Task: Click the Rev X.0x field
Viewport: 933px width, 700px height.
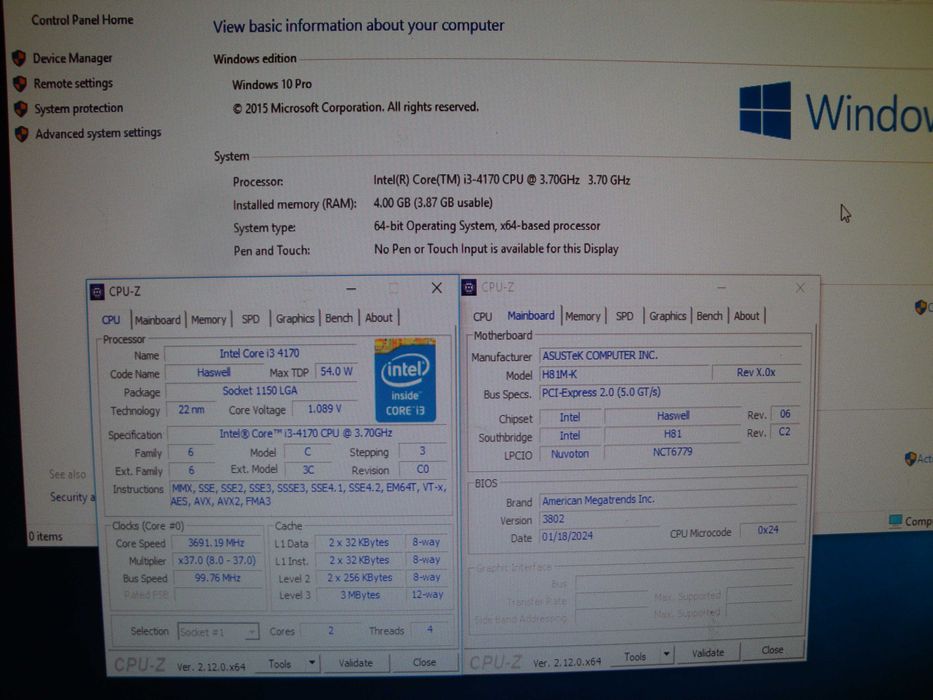Action: click(756, 373)
